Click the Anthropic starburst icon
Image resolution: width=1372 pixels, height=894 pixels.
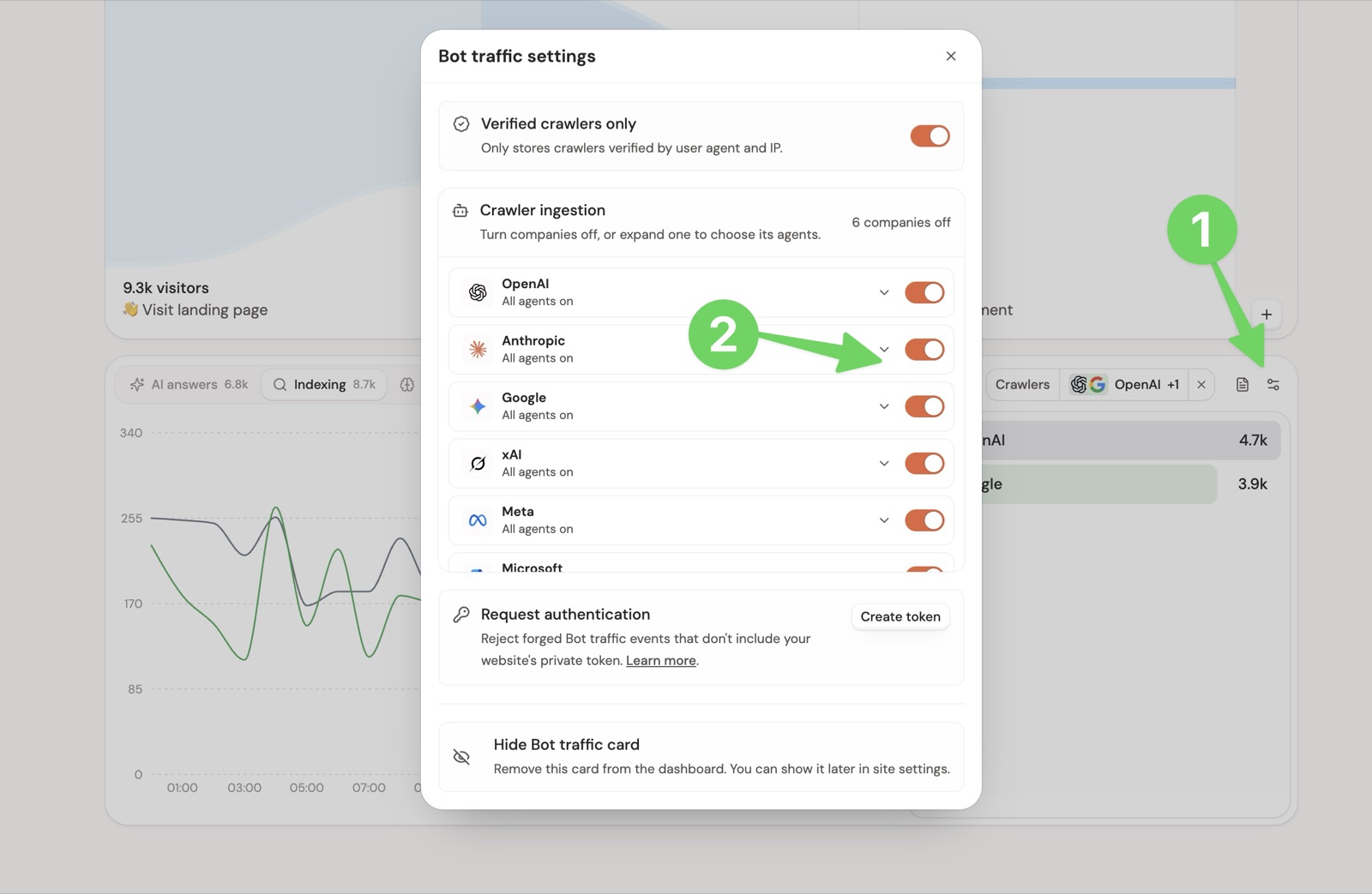[478, 349]
